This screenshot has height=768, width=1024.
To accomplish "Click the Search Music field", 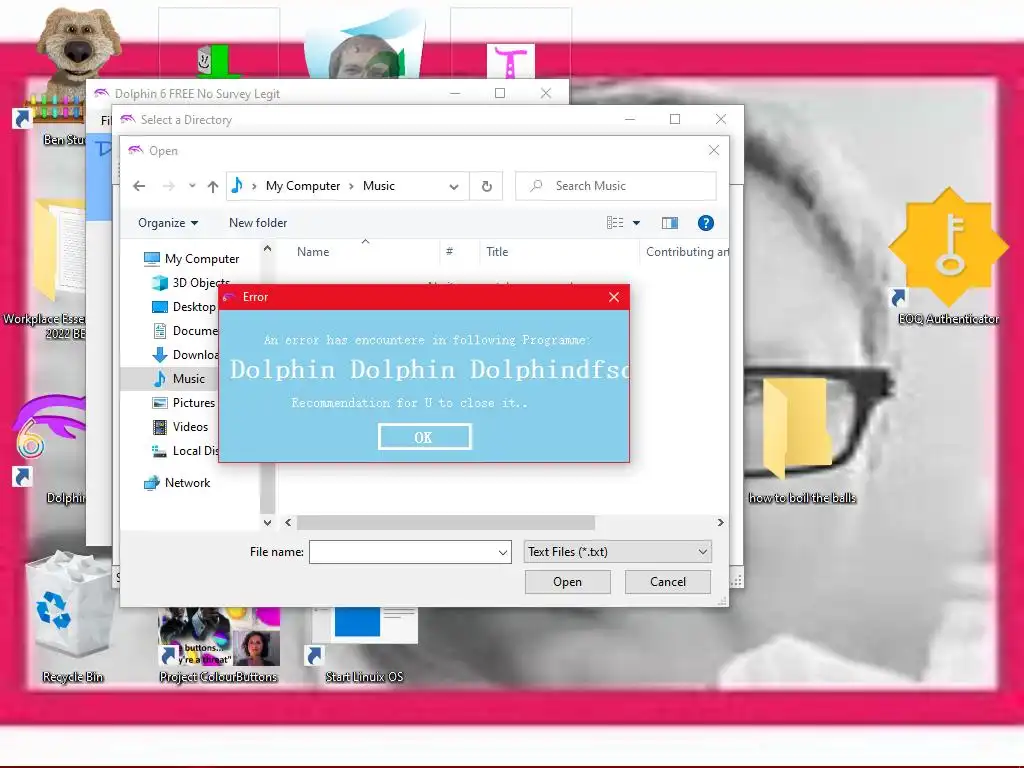I will point(616,186).
